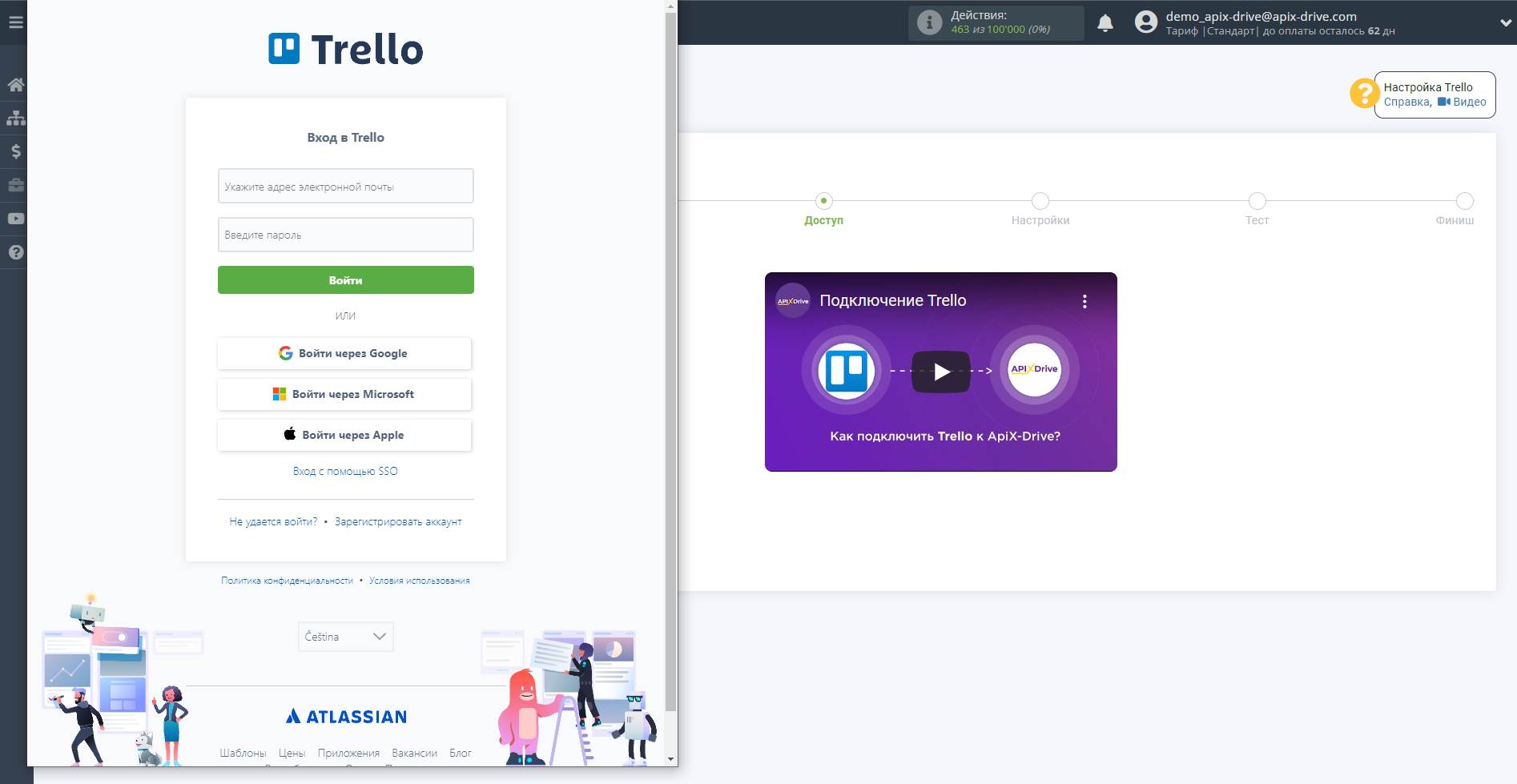Screen dimensions: 1517x784
Task: Open the notifications bell
Action: [1105, 22]
